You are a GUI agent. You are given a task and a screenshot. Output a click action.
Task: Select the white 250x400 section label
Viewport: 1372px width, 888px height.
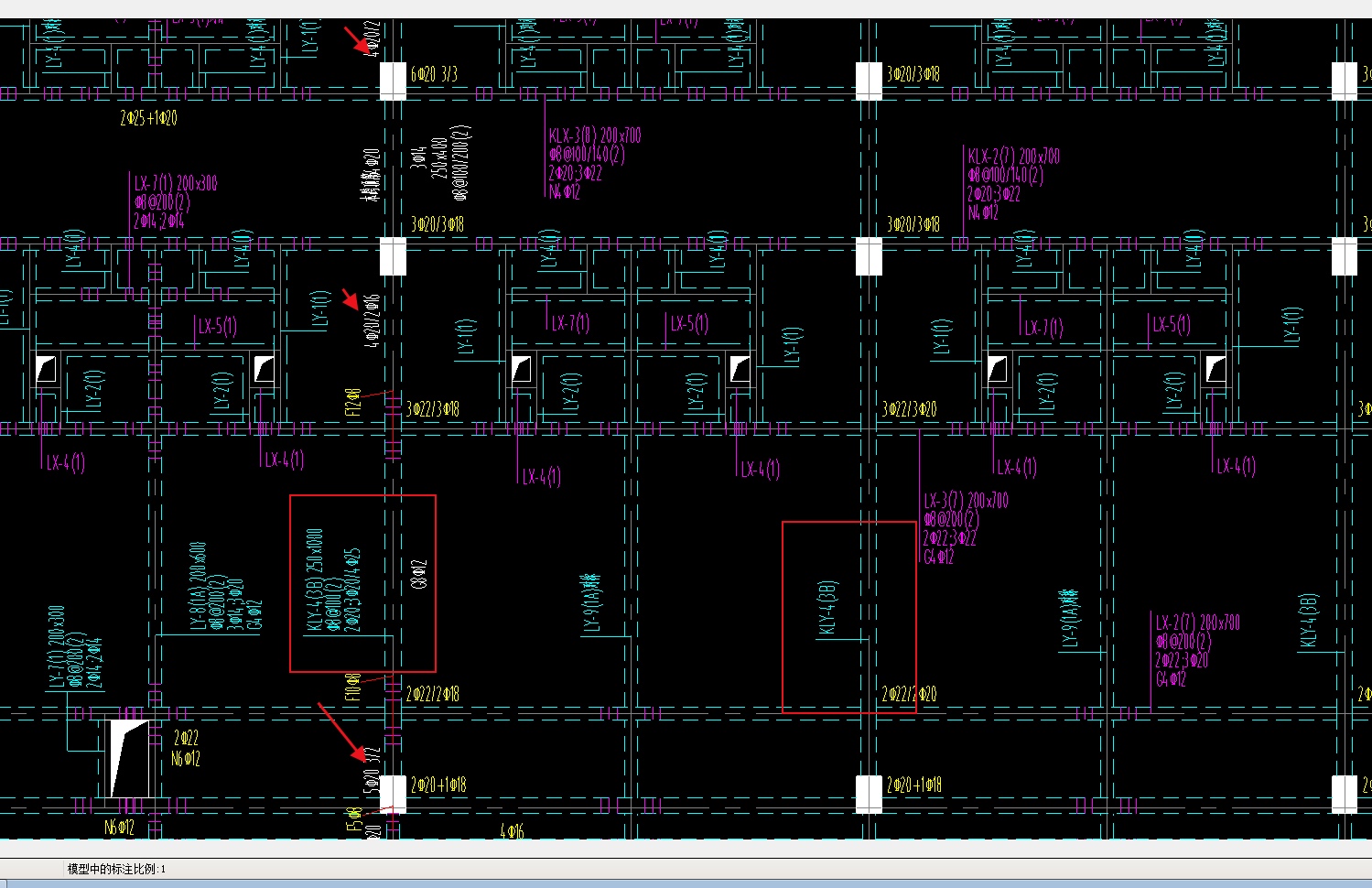coord(441,157)
